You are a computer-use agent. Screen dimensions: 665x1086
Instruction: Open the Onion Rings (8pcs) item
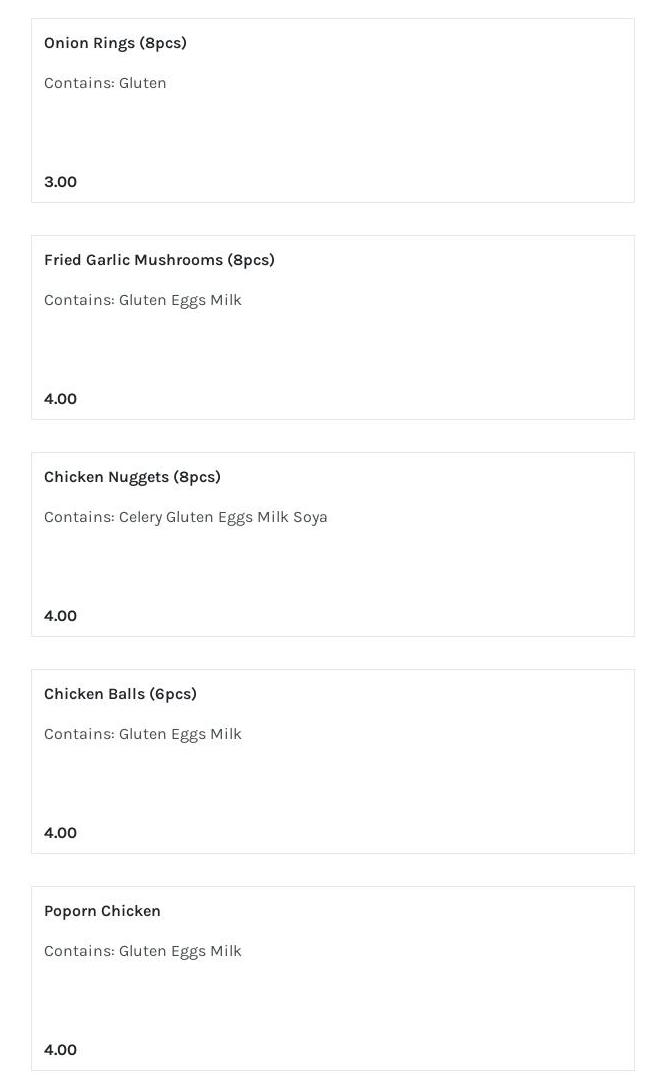pyautogui.click(x=115, y=43)
